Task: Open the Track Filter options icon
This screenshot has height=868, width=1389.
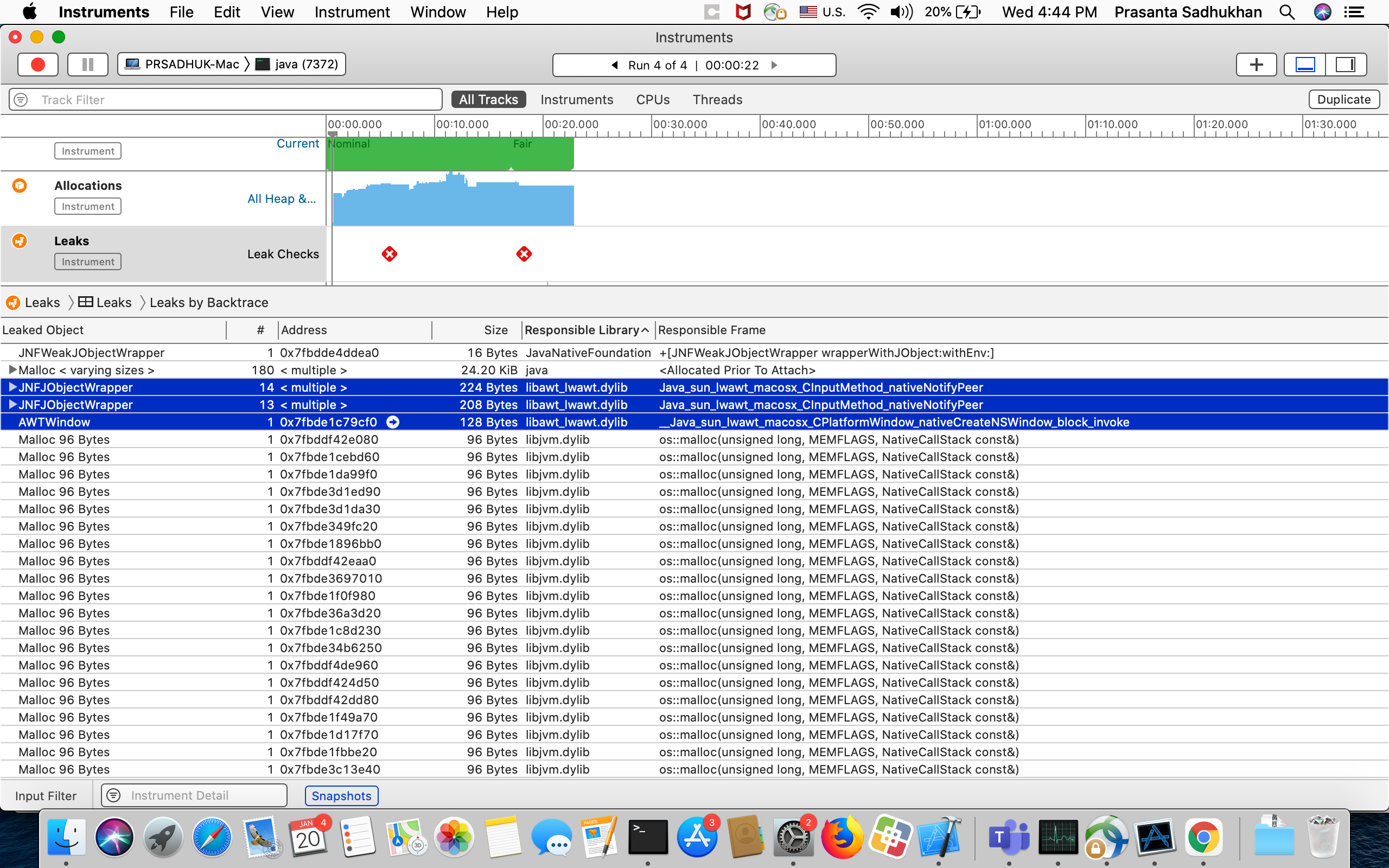Action: [x=21, y=100]
